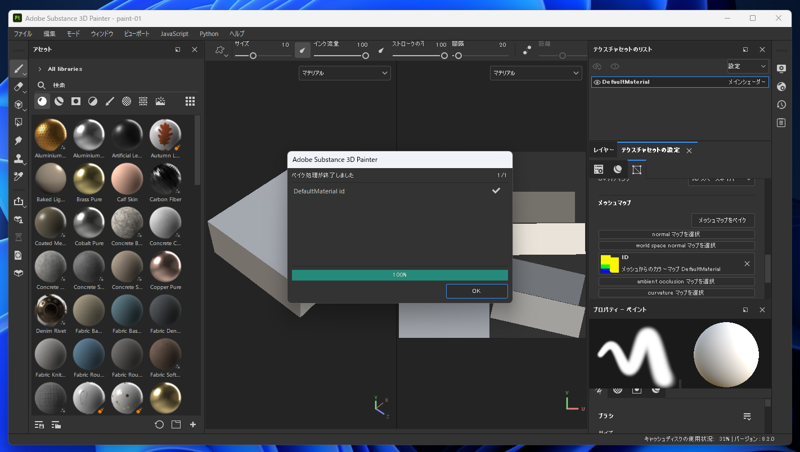Image resolution: width=800 pixels, height=452 pixels.
Task: Open the export upload icon in left toolbar
Action: (x=18, y=201)
